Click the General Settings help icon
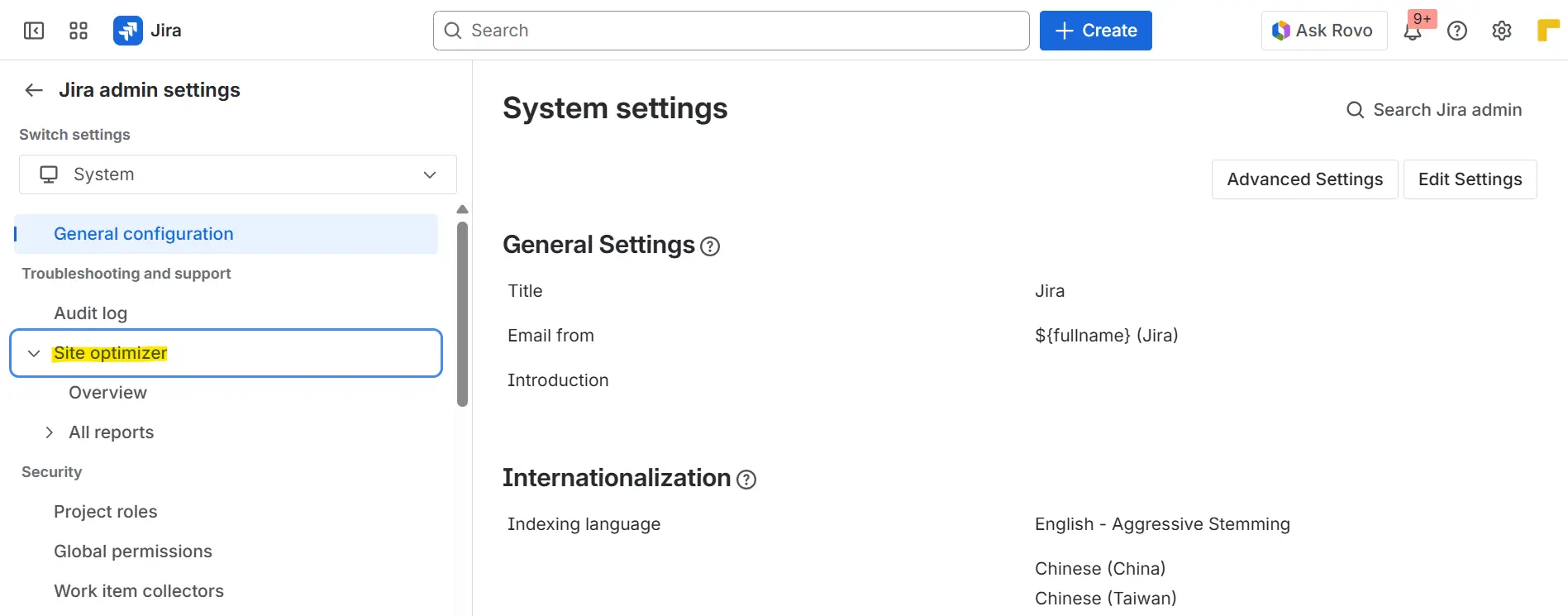 tap(710, 246)
